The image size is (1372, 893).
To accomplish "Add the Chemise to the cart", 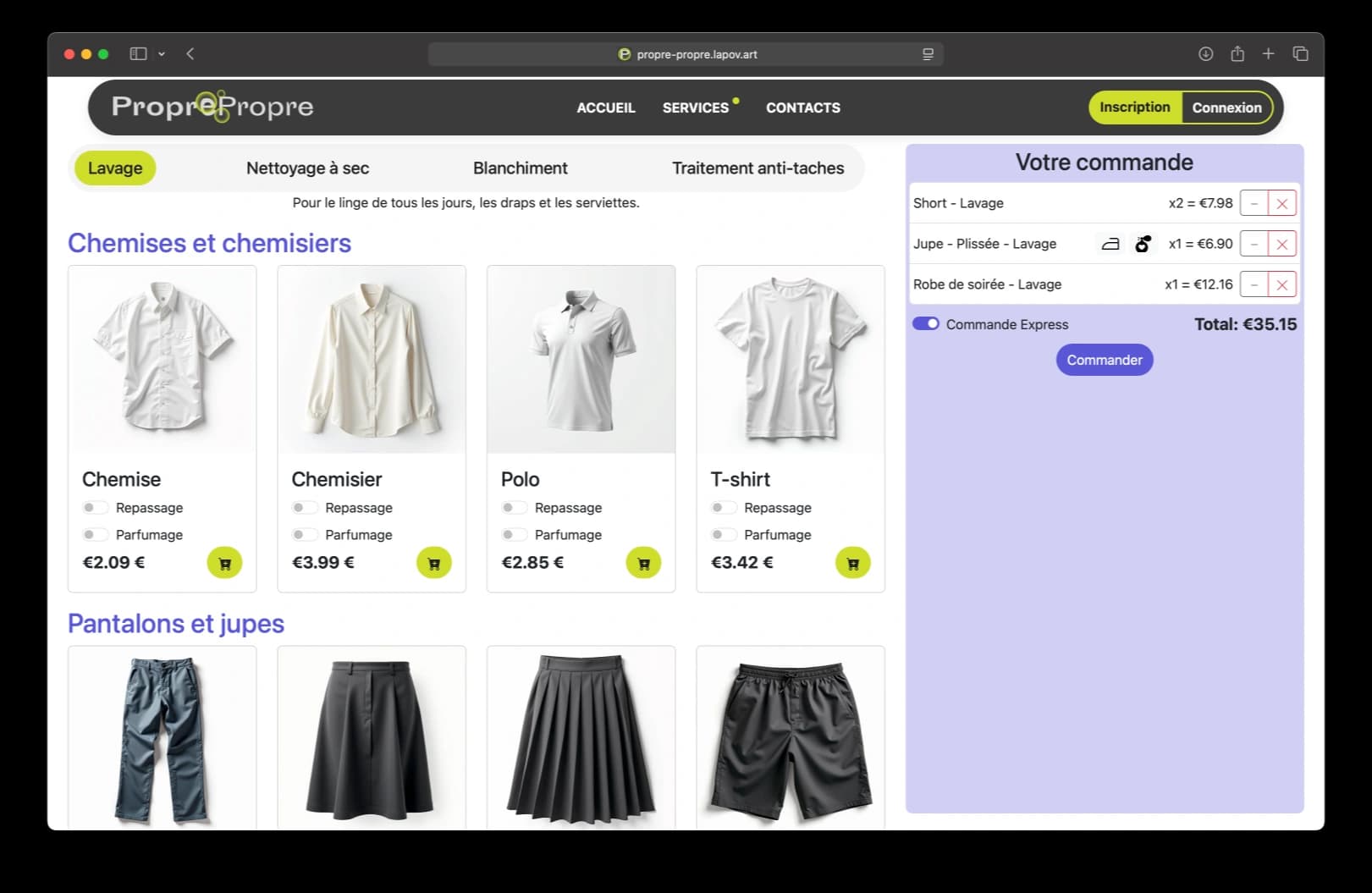I will (x=224, y=562).
